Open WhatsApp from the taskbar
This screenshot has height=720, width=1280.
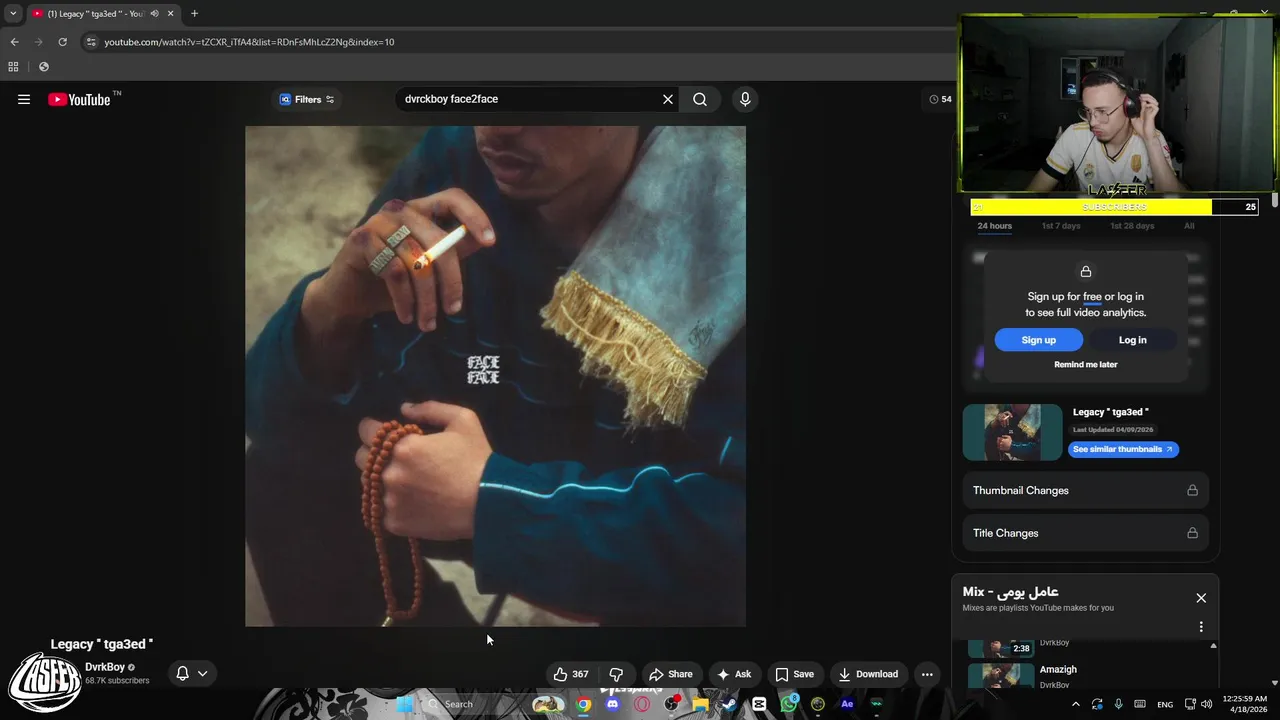(789, 704)
